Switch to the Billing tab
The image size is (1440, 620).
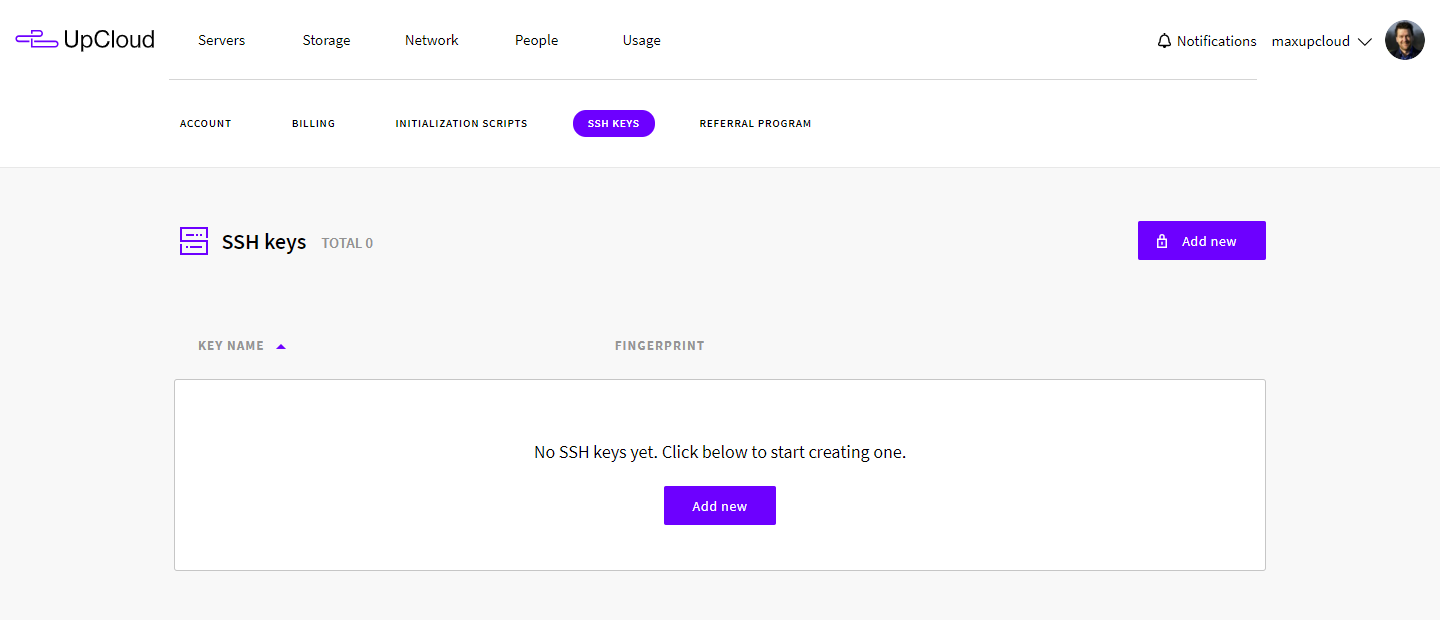point(313,124)
